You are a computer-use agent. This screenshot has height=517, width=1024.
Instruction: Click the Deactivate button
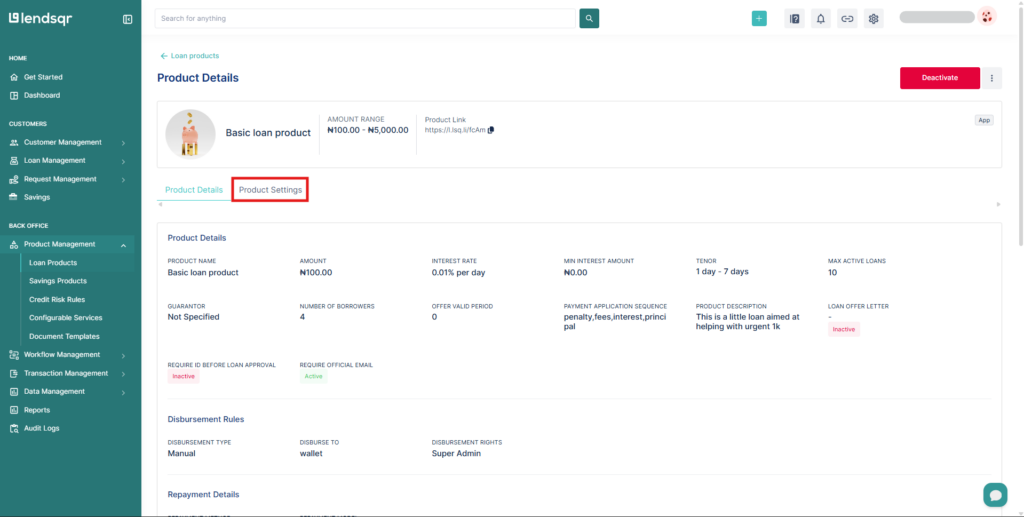[939, 78]
